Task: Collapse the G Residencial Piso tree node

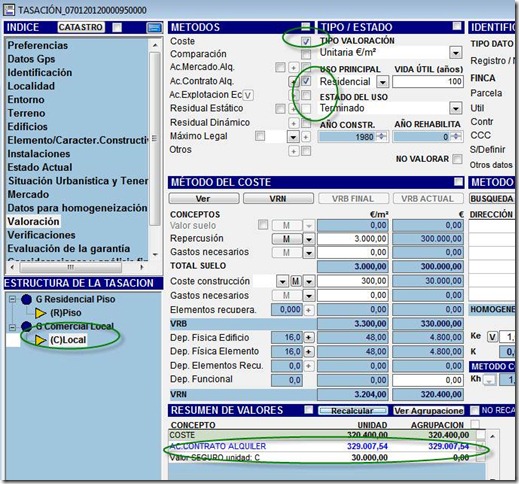Action: click(12, 299)
